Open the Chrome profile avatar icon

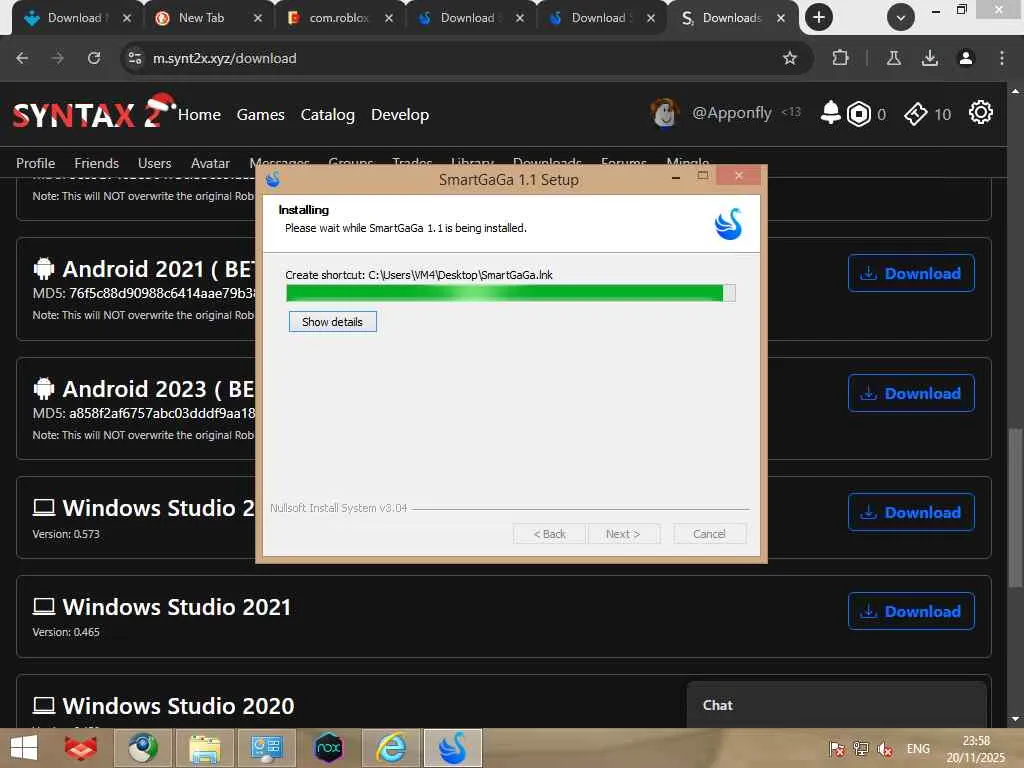tap(965, 58)
